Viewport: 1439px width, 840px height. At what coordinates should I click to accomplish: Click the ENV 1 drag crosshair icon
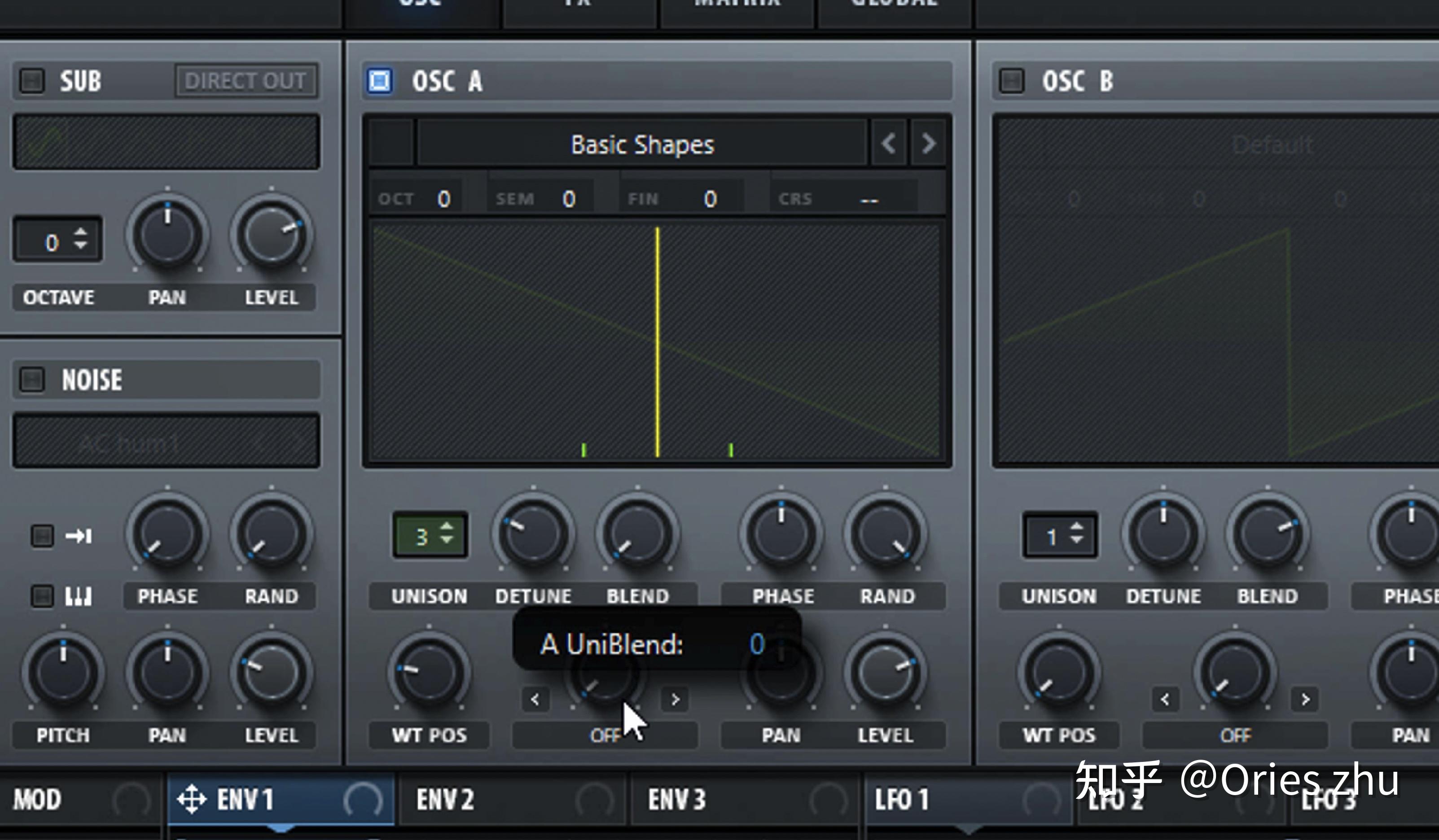coord(191,799)
